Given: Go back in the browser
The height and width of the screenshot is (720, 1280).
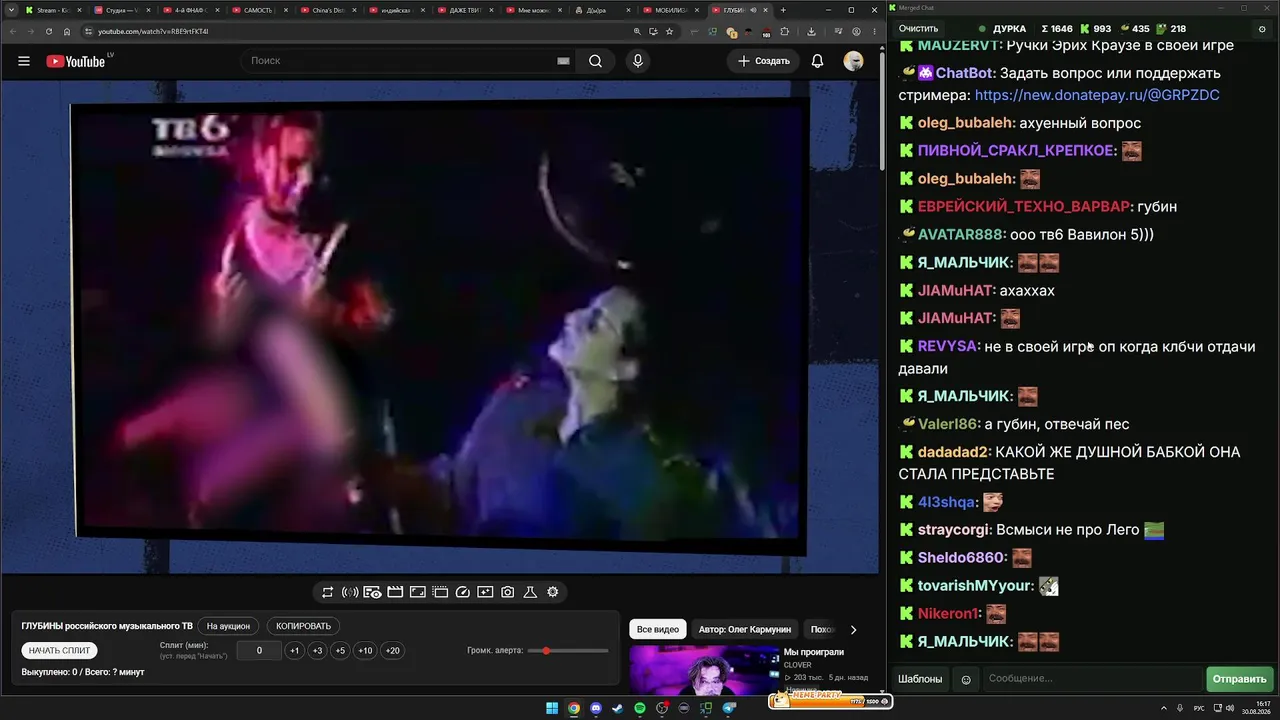Looking at the screenshot, I should click(x=12, y=31).
